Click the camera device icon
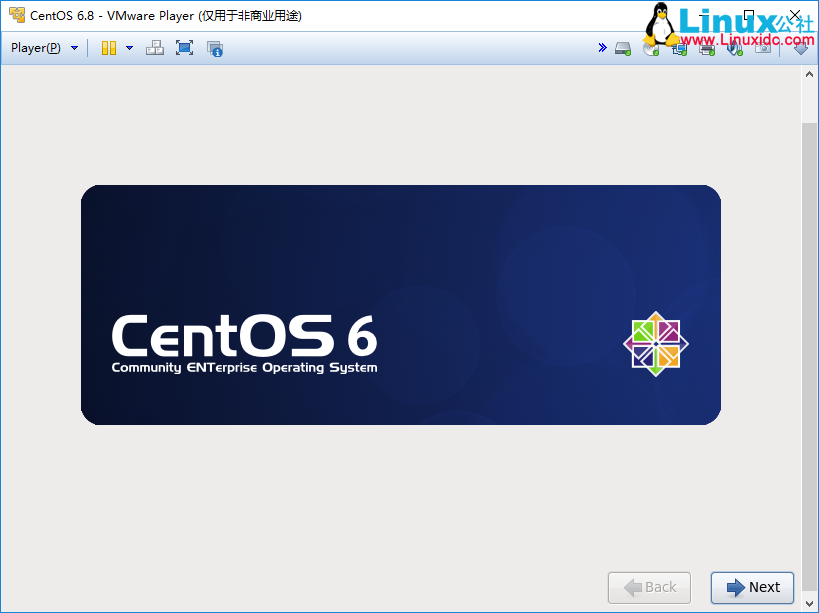The width and height of the screenshot is (819, 613). click(763, 49)
